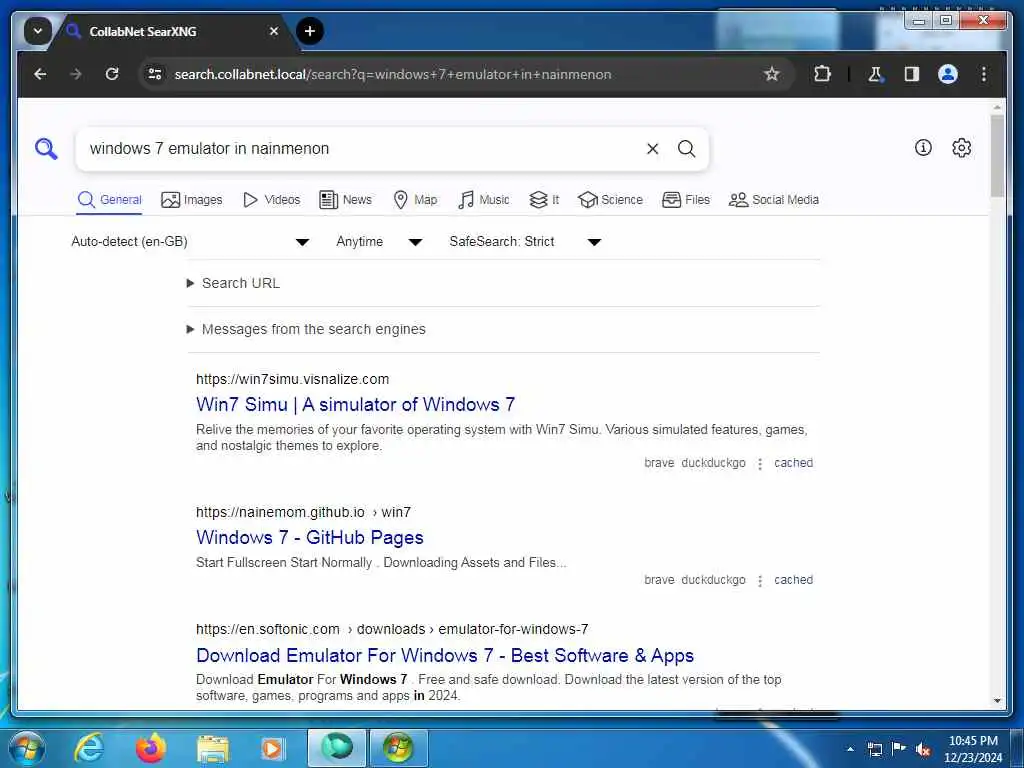The width and height of the screenshot is (1024, 768).
Task: Open the Action Center flag icon
Action: coord(899,748)
